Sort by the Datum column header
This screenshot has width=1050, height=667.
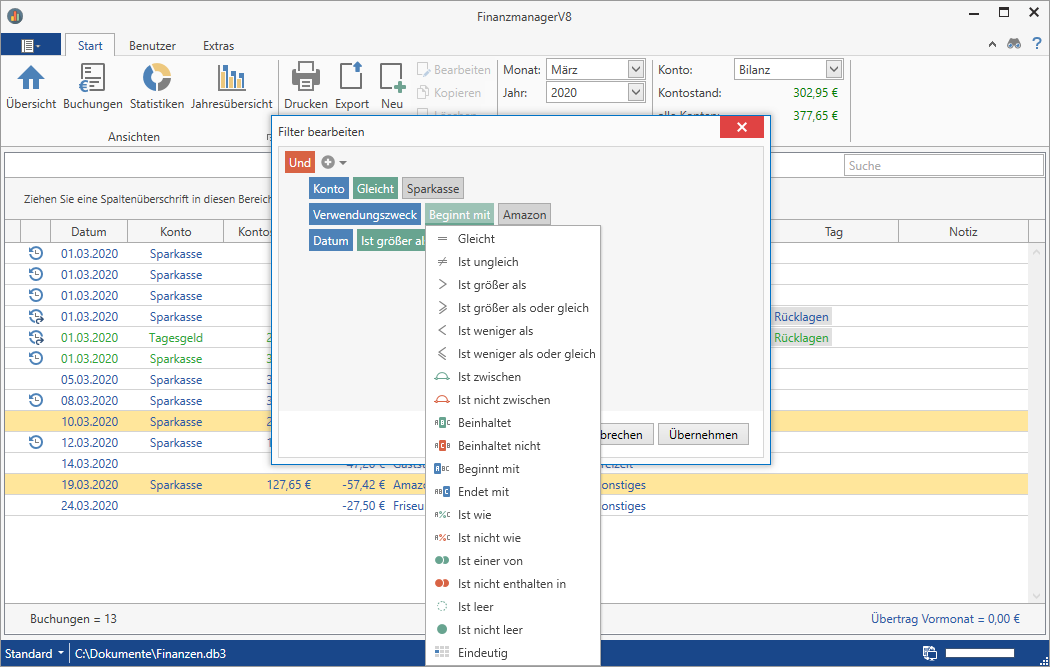[88, 232]
